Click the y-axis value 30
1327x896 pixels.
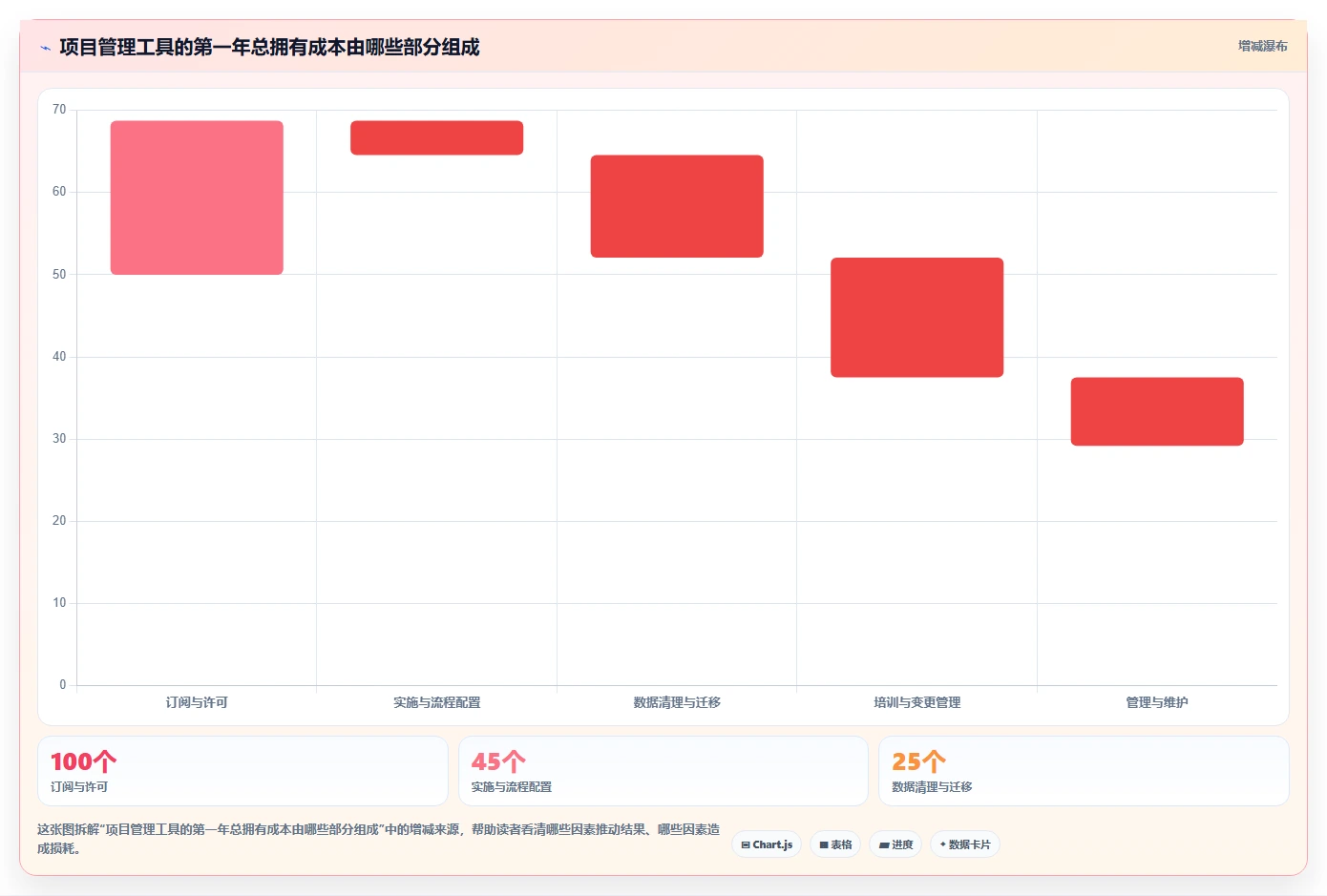[59, 439]
